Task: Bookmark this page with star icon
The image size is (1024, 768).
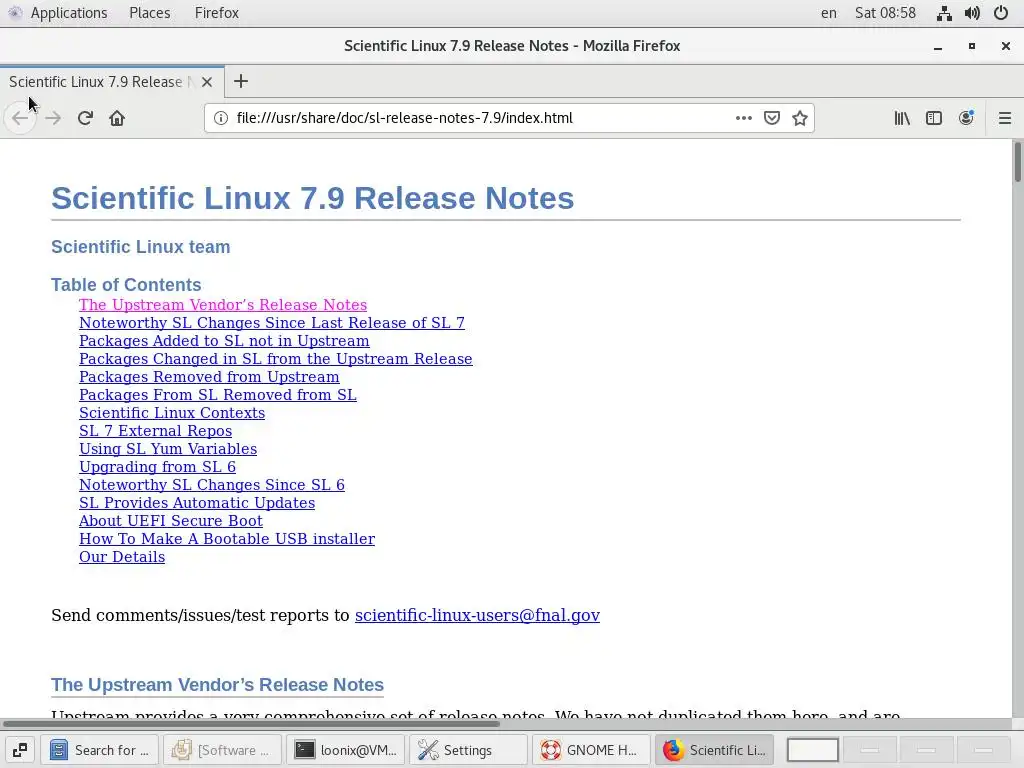Action: pos(800,118)
